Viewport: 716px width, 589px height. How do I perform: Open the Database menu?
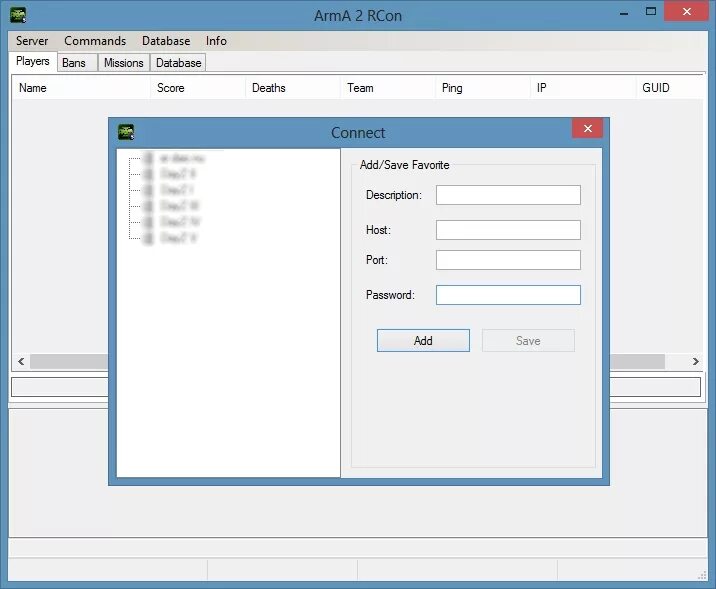click(x=166, y=41)
